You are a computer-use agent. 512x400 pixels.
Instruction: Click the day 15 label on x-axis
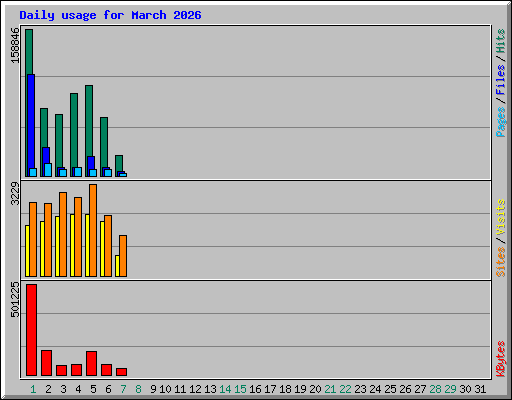pyautogui.click(x=240, y=389)
